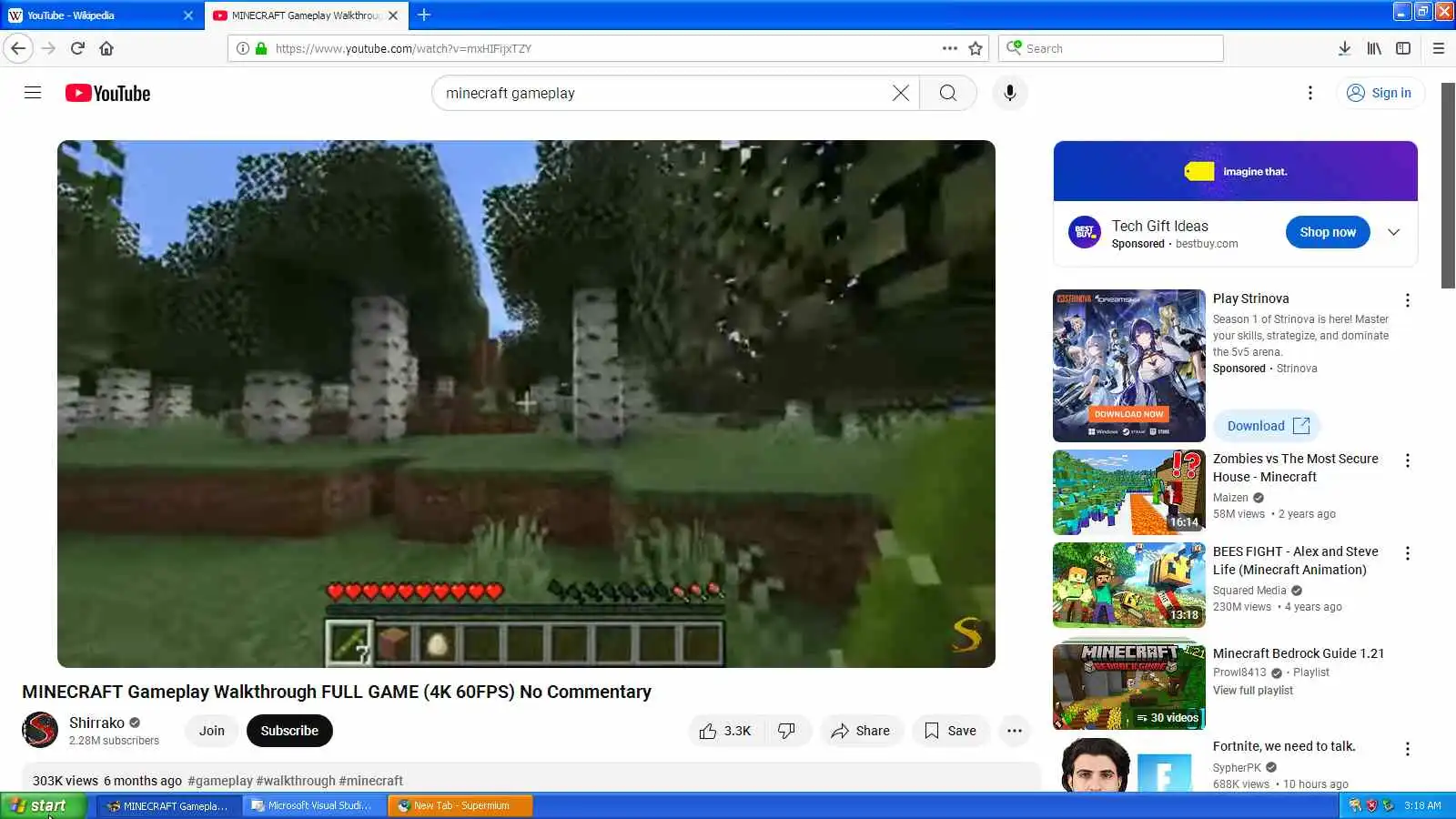1456x819 pixels.
Task: Click the browser Forward arrow
Action: pos(49,48)
